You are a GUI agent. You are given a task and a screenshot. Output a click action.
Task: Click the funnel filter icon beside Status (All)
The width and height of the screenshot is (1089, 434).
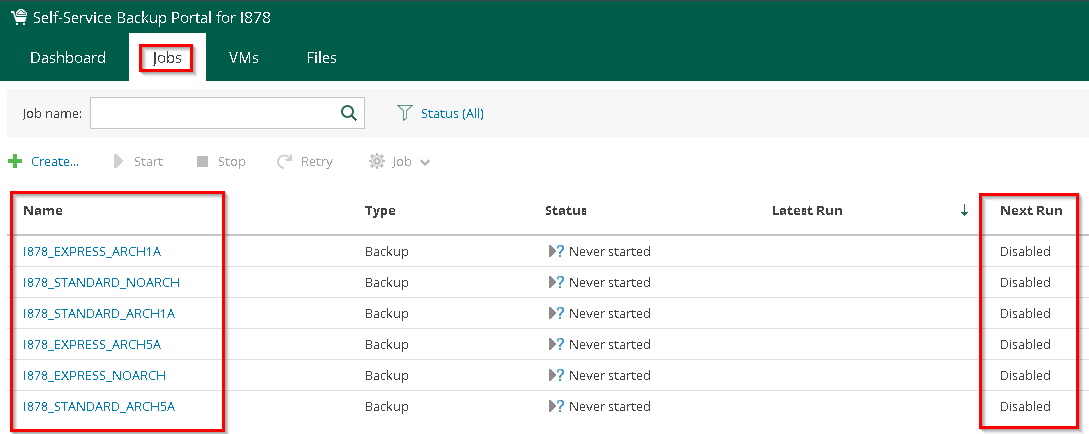(405, 113)
